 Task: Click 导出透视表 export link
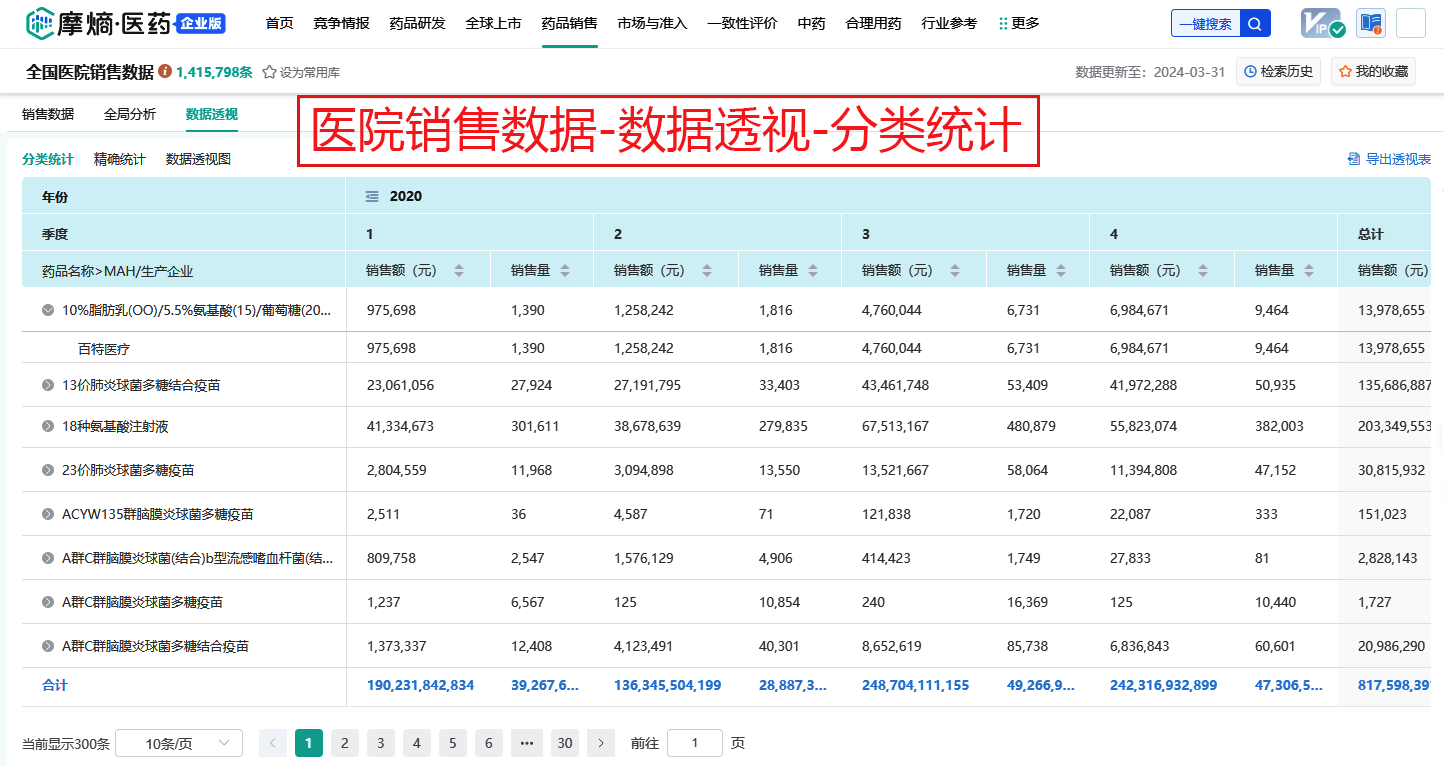click(1390, 159)
